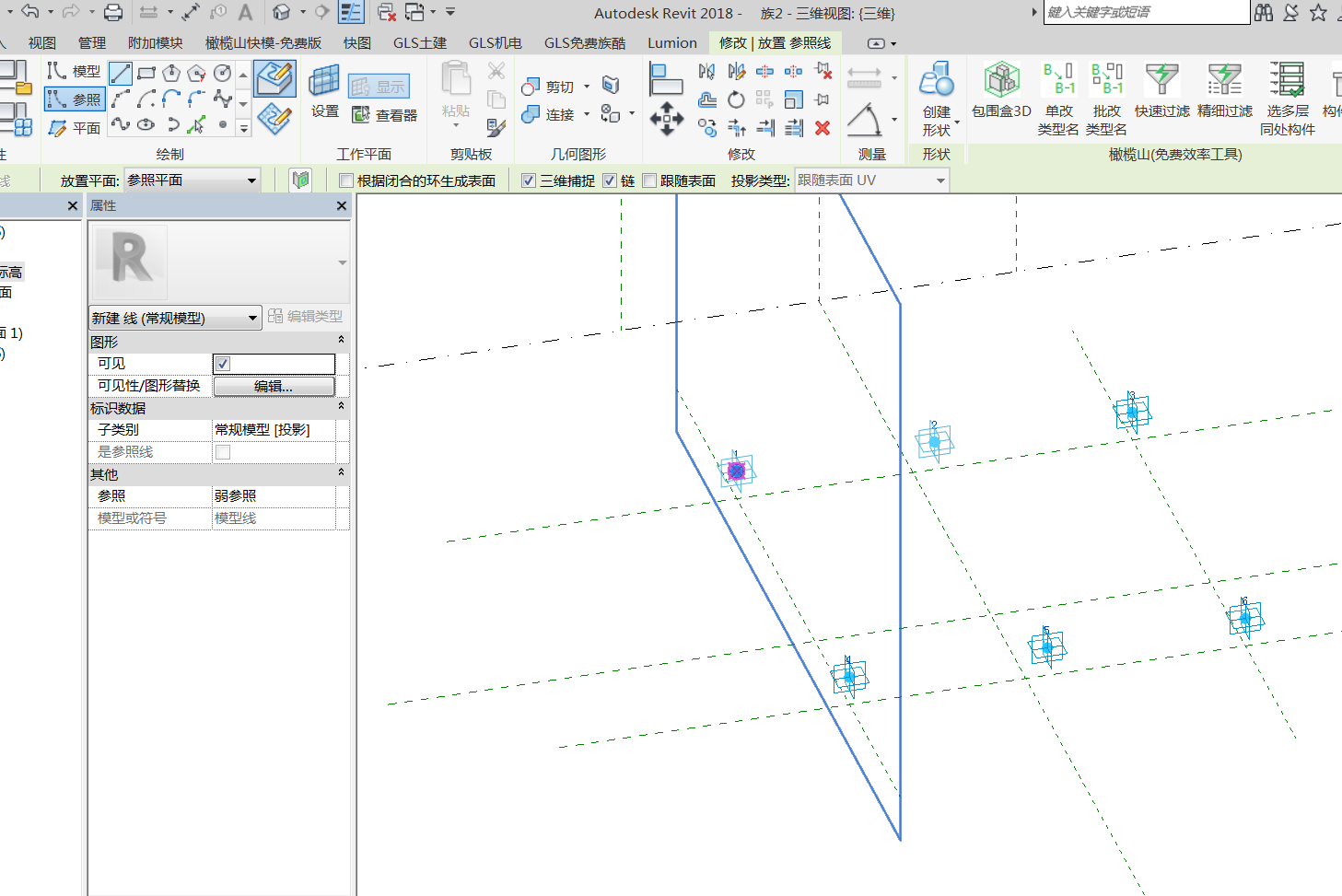Toggle the 可见 visible checkbox in properties
The width and height of the screenshot is (1342, 896).
(223, 364)
